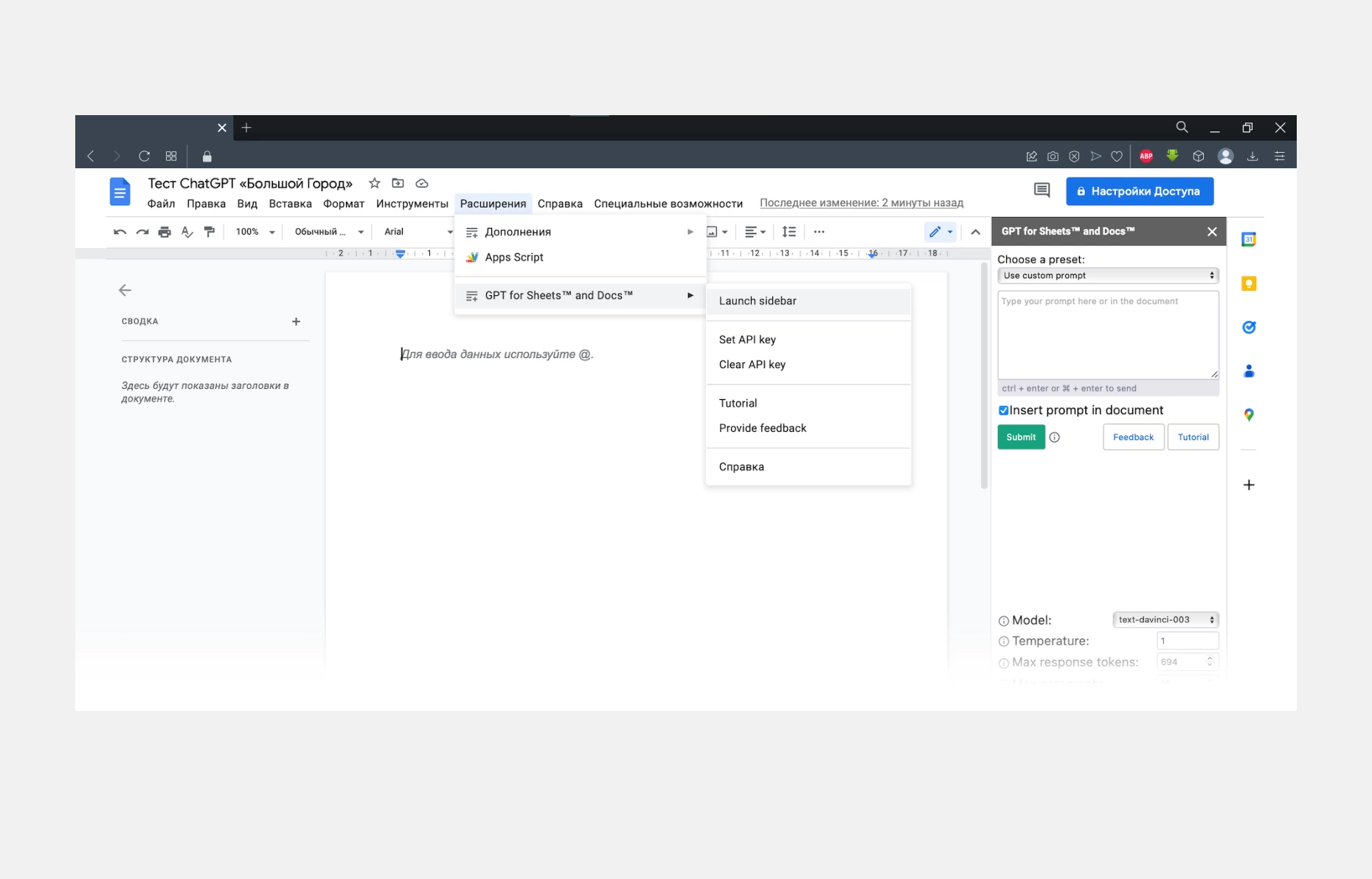Screen dimensions: 1372x879
Task: Open Google Calendar side panel
Action: click(x=1249, y=239)
